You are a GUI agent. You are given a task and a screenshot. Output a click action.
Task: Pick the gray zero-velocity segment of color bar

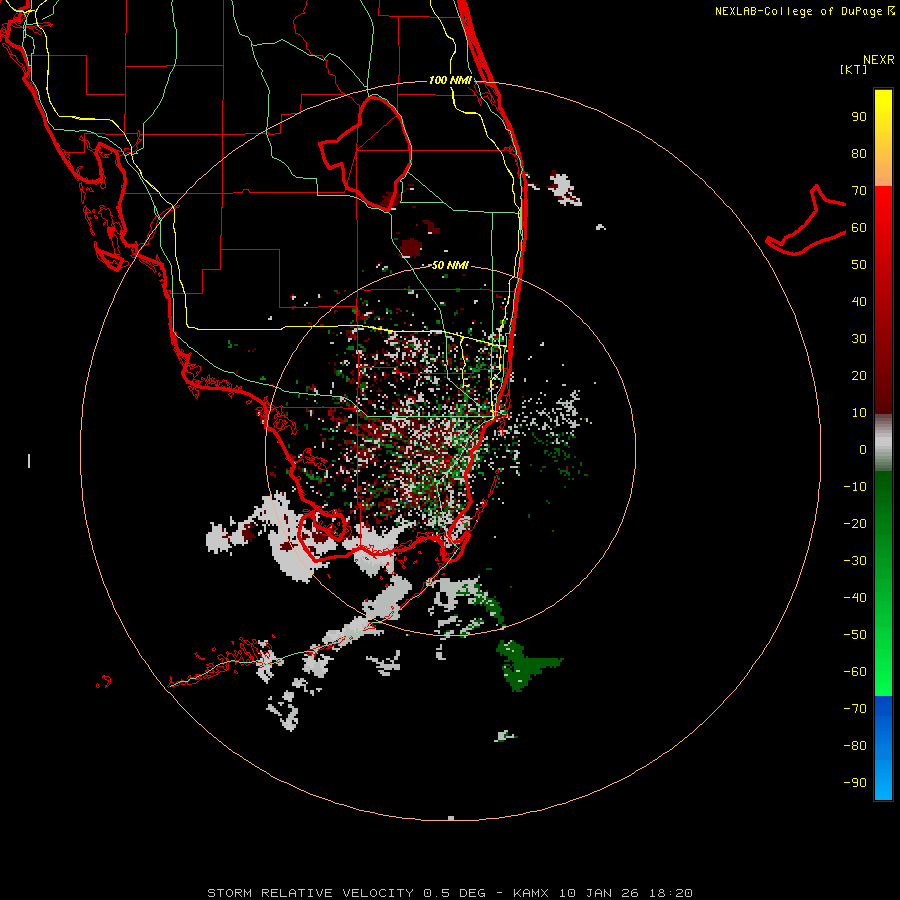click(x=883, y=443)
